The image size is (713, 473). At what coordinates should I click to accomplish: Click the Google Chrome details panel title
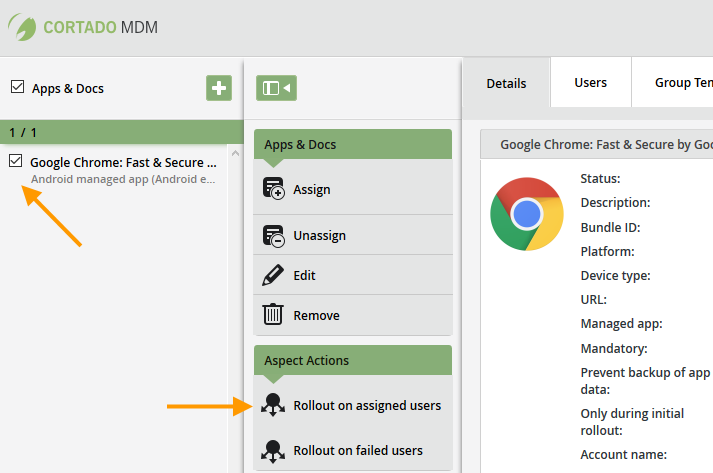pos(606,145)
